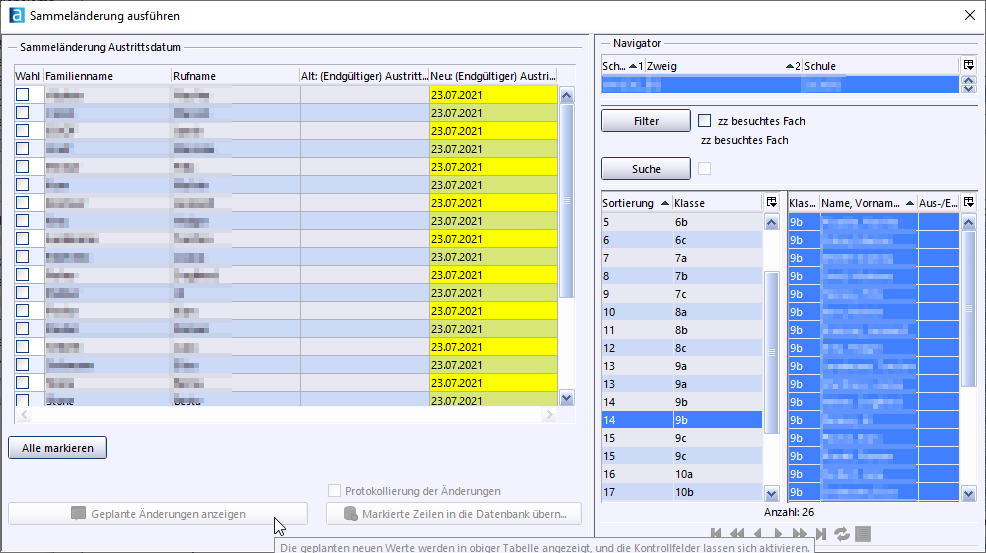Click the refresh arrows icon
This screenshot has height=553, width=986.
point(842,534)
